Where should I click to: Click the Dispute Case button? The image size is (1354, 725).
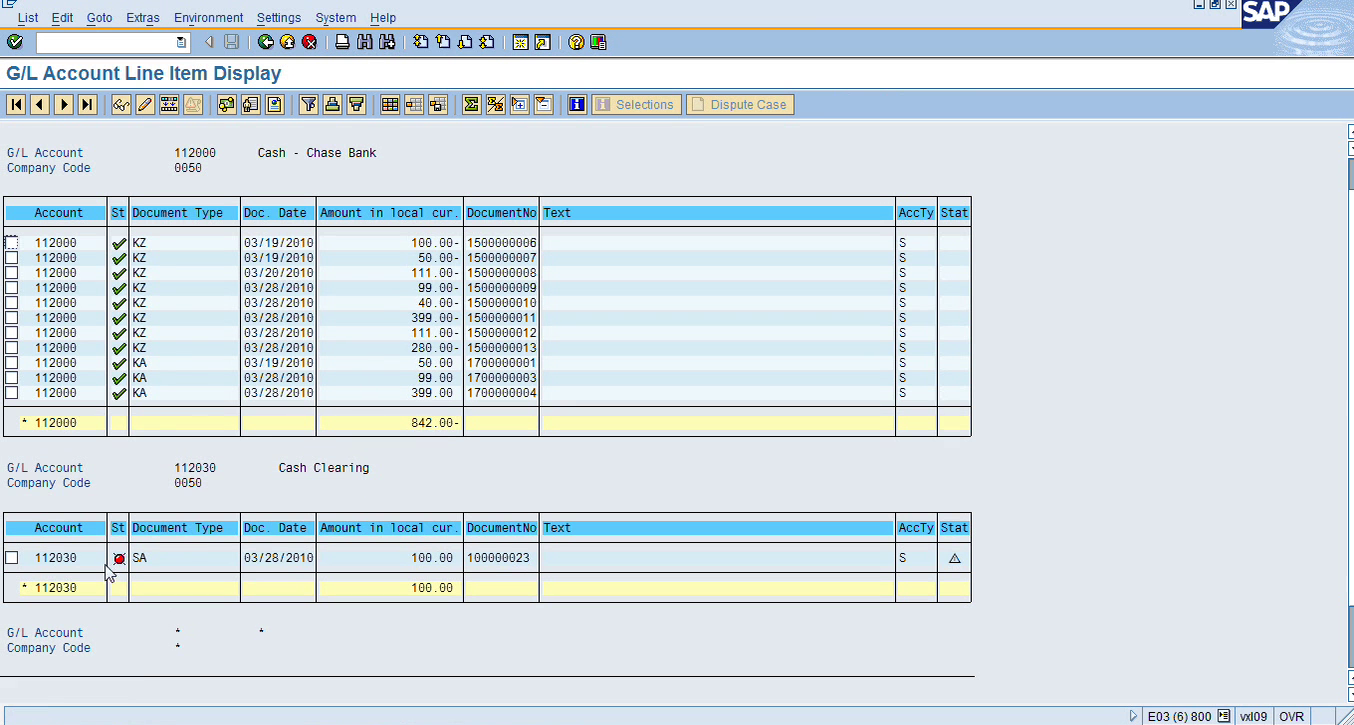(740, 104)
